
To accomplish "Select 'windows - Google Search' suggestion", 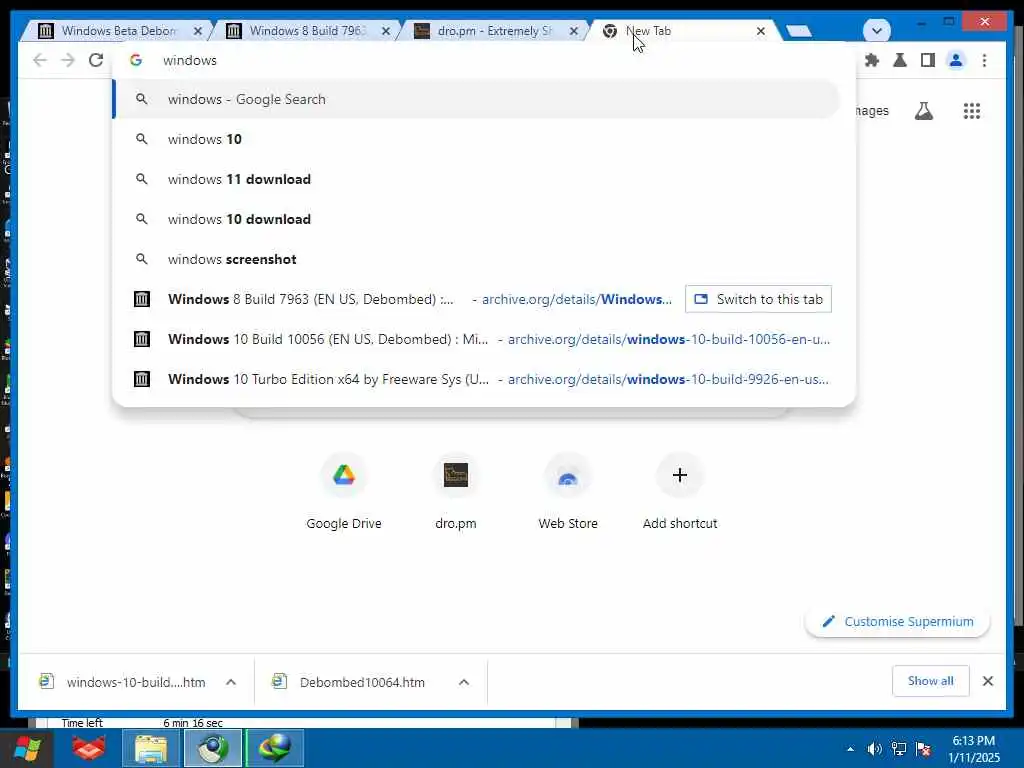I will (x=477, y=99).
